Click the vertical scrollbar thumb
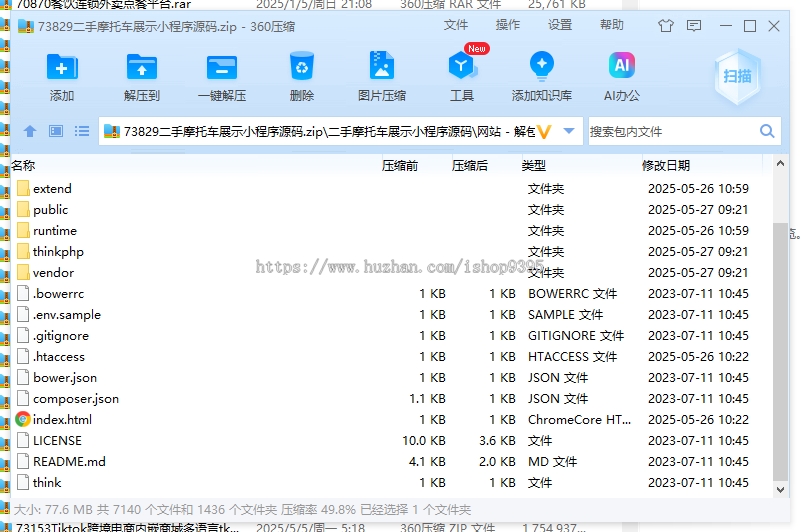 [x=780, y=351]
